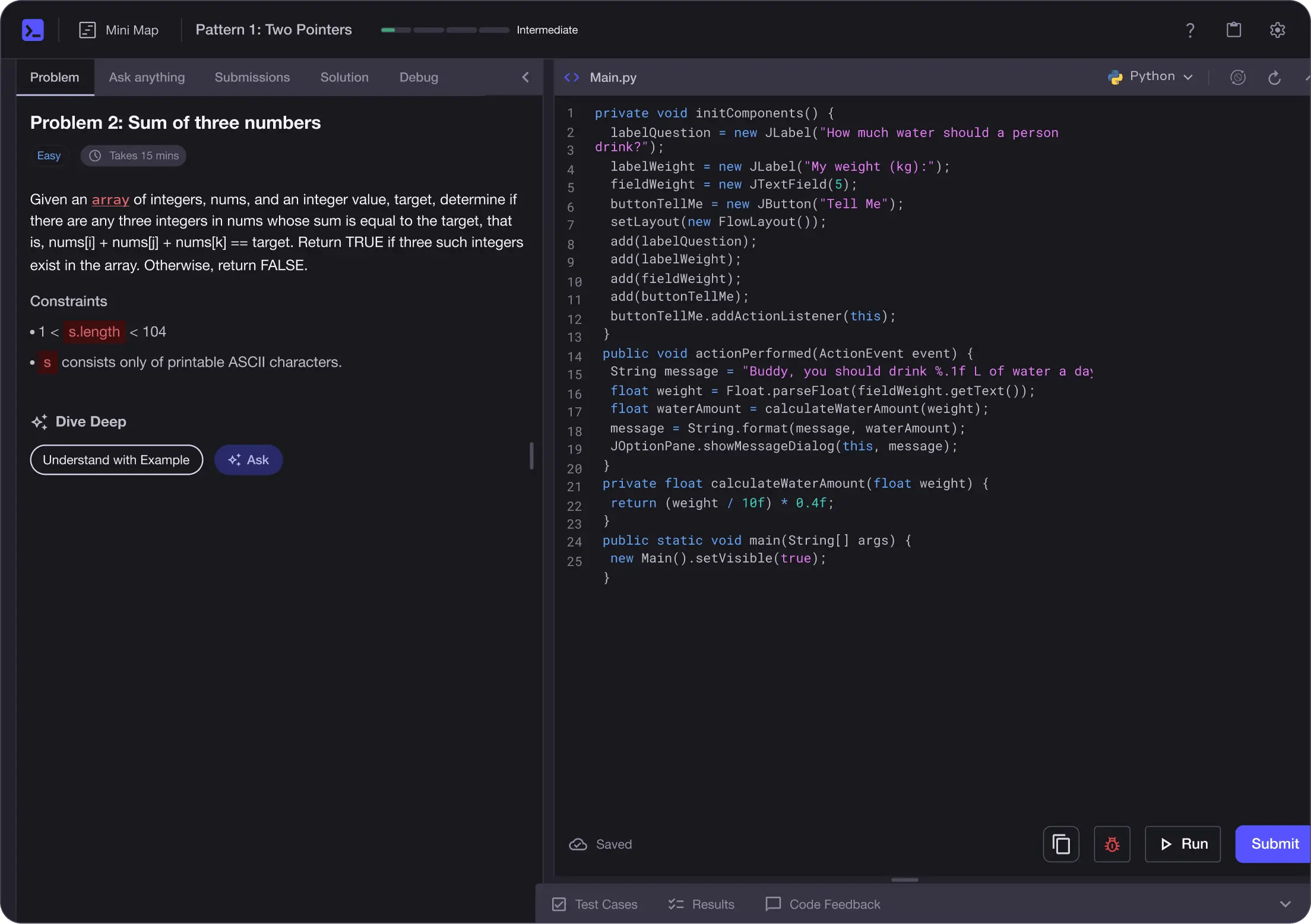
Task: Click the Intermediate progress bar
Action: (x=445, y=30)
